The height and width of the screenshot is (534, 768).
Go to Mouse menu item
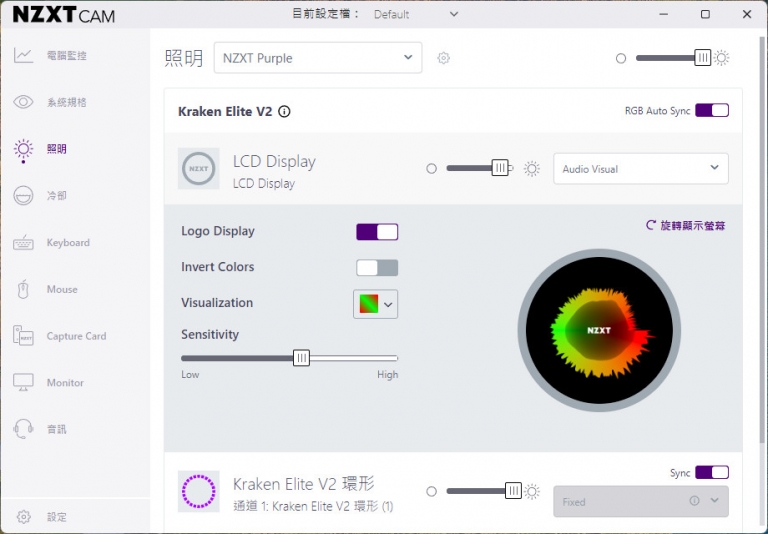62,289
